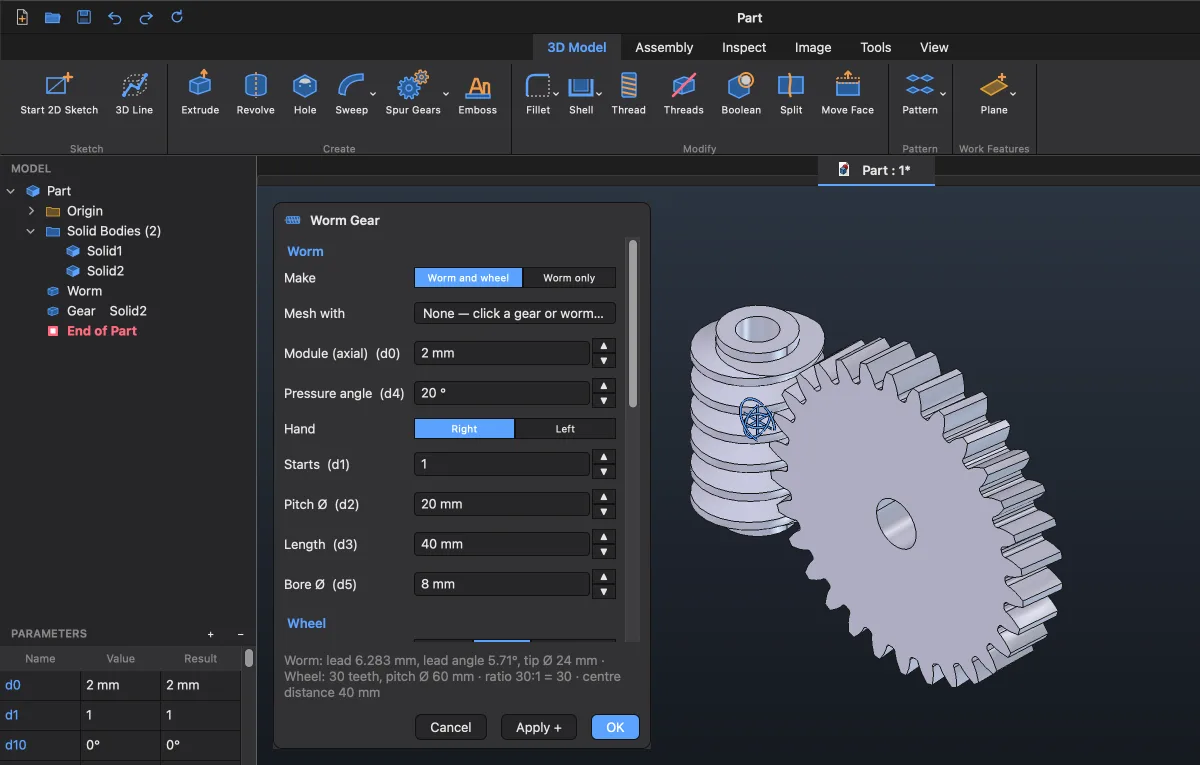
Task: Click the Bore Ø input field
Action: point(502,584)
